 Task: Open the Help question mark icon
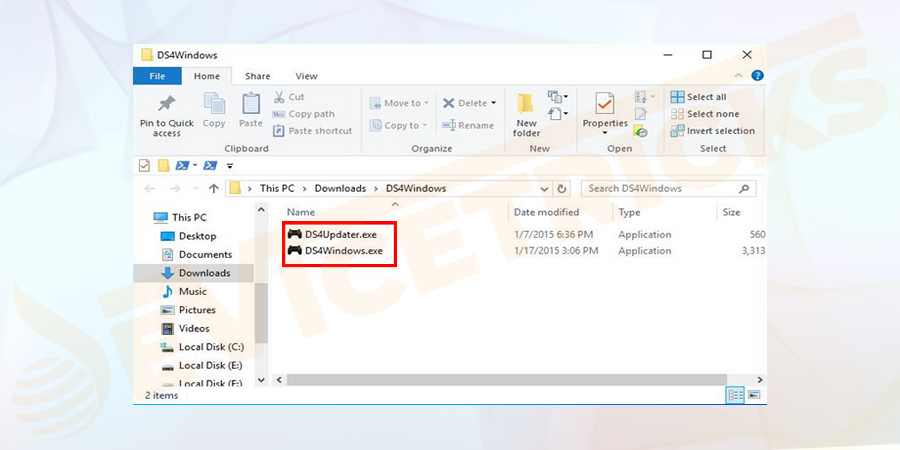pos(758,76)
